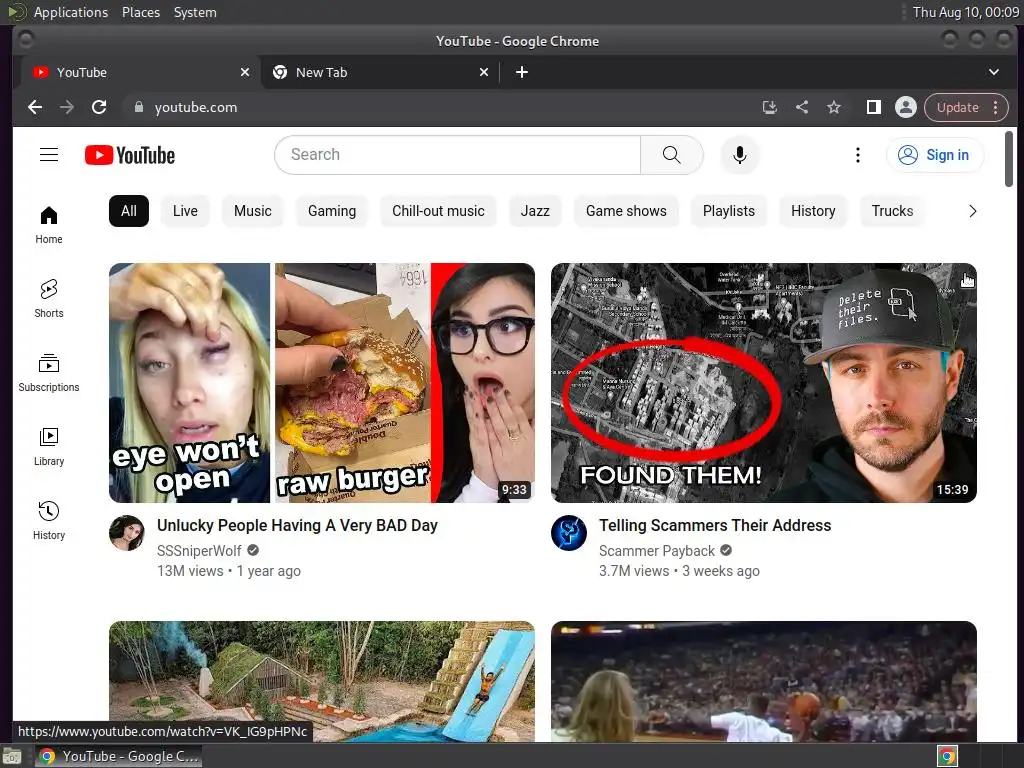Viewport: 1024px width, 768px height.
Task: Toggle Chrome side panel icon
Action: (x=874, y=107)
